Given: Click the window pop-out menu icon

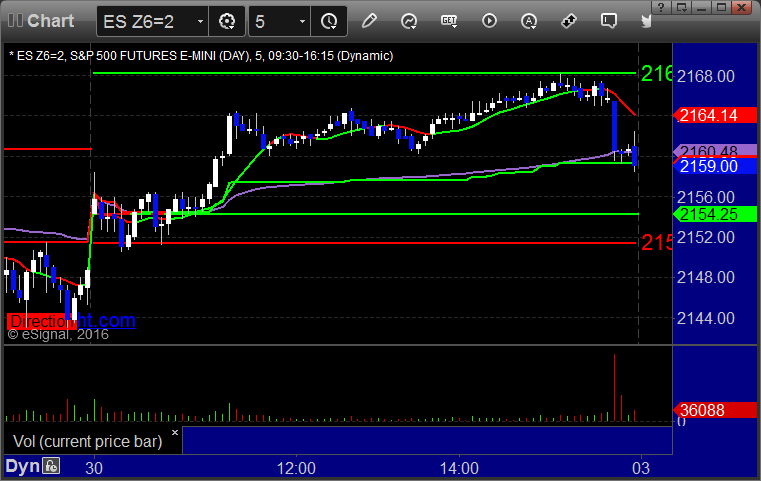Looking at the screenshot, I should pos(681,7).
